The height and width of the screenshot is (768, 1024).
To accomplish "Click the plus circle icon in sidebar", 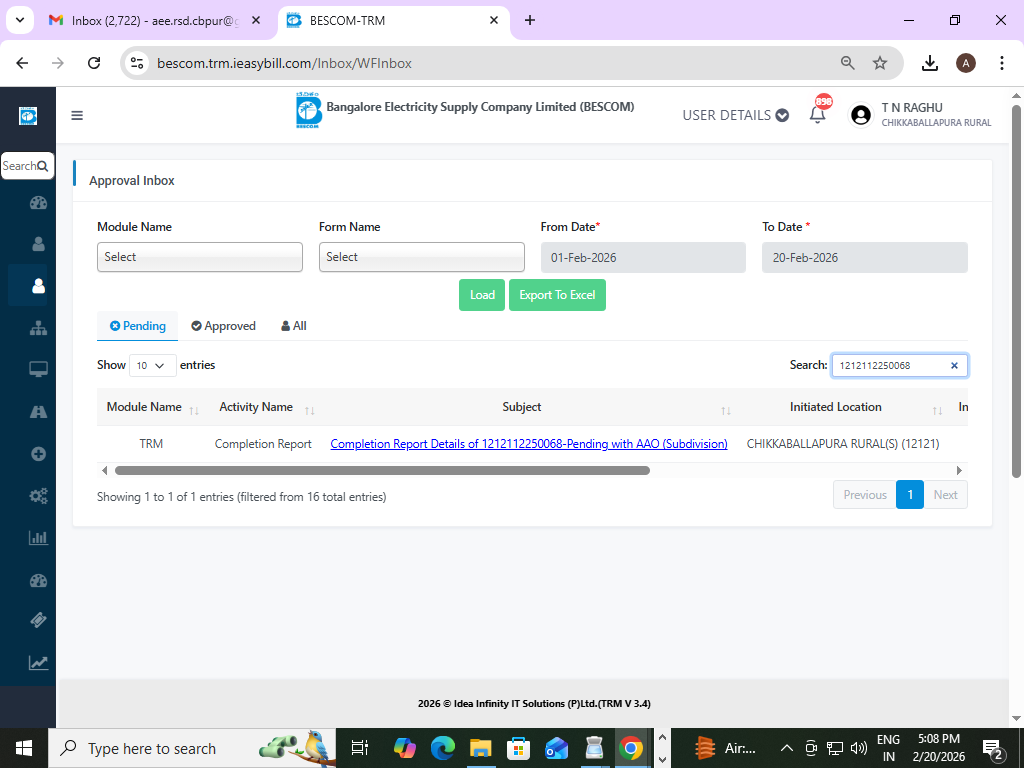I will (39, 454).
